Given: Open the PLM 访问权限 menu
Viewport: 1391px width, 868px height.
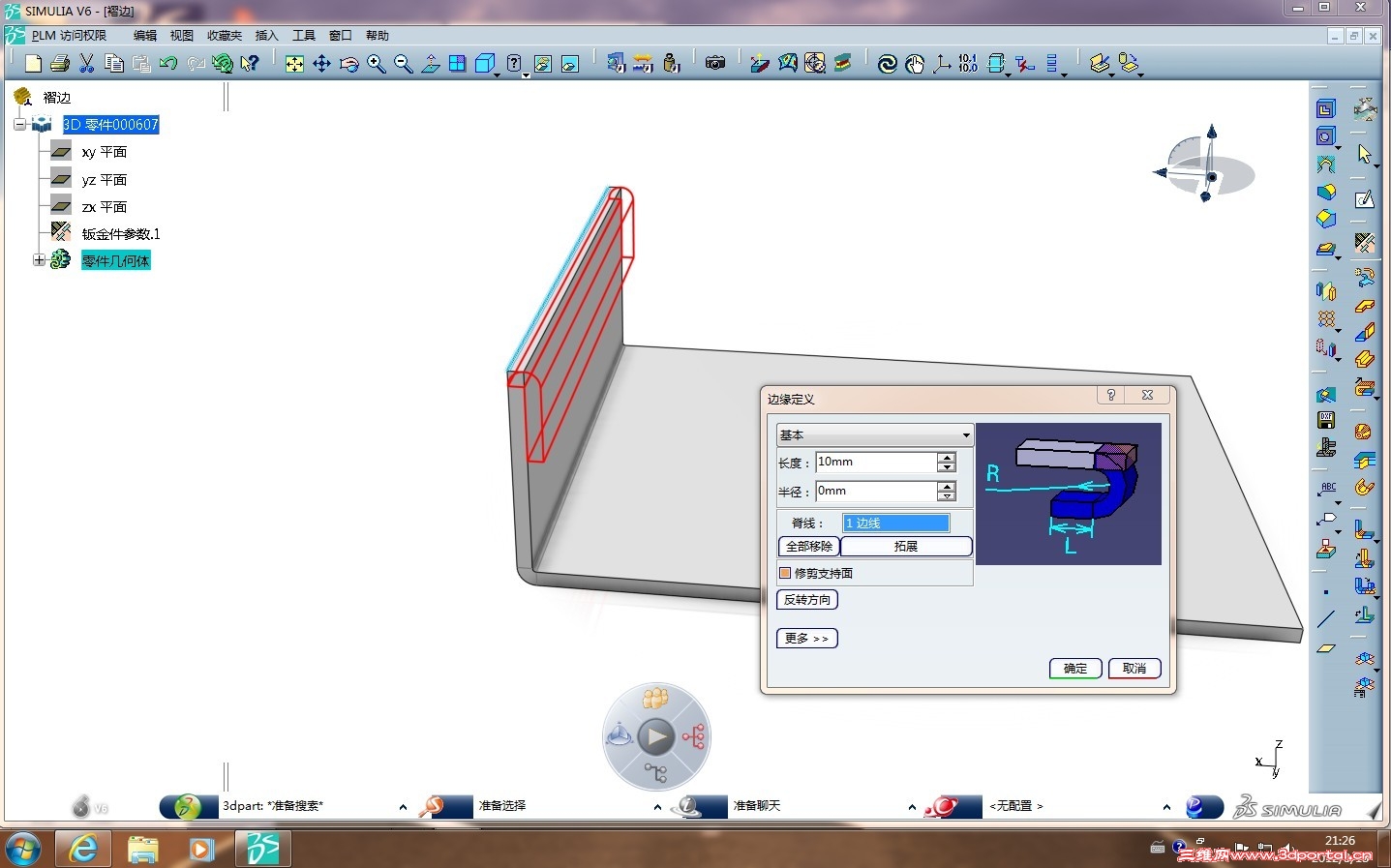Looking at the screenshot, I should [69, 36].
